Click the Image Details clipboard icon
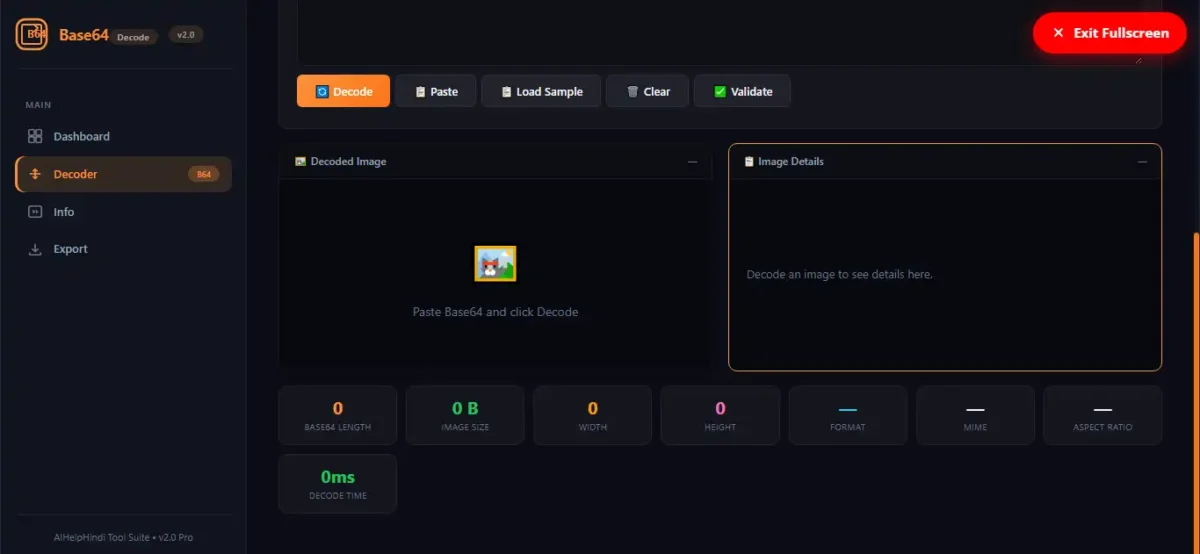This screenshot has height=554, width=1200. pos(749,161)
